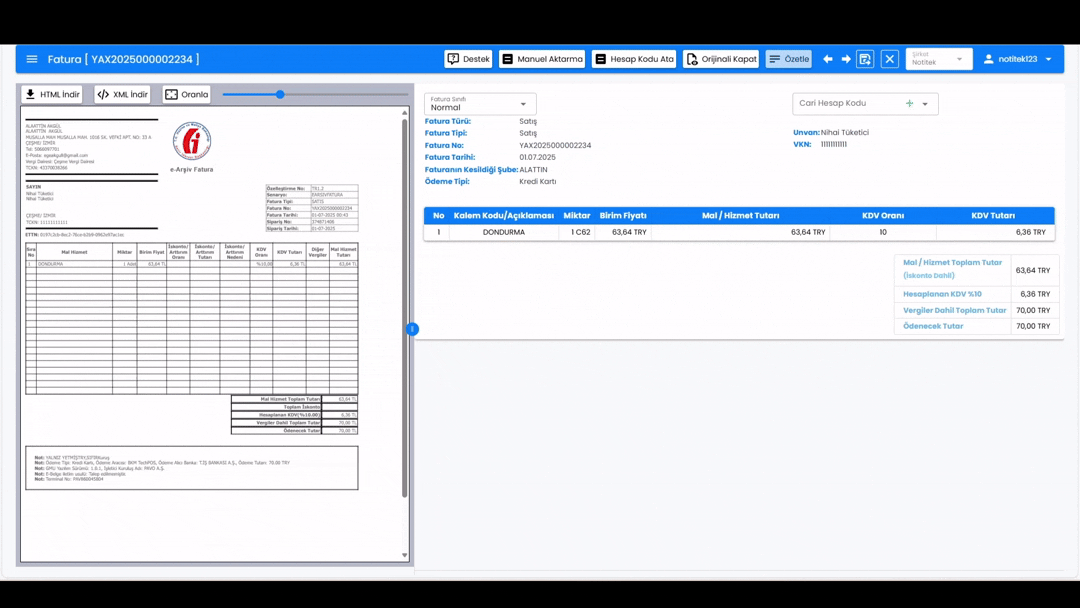Screen dimensions: 1080x608
Task: Open the Şirket company selector
Action: coord(938,59)
